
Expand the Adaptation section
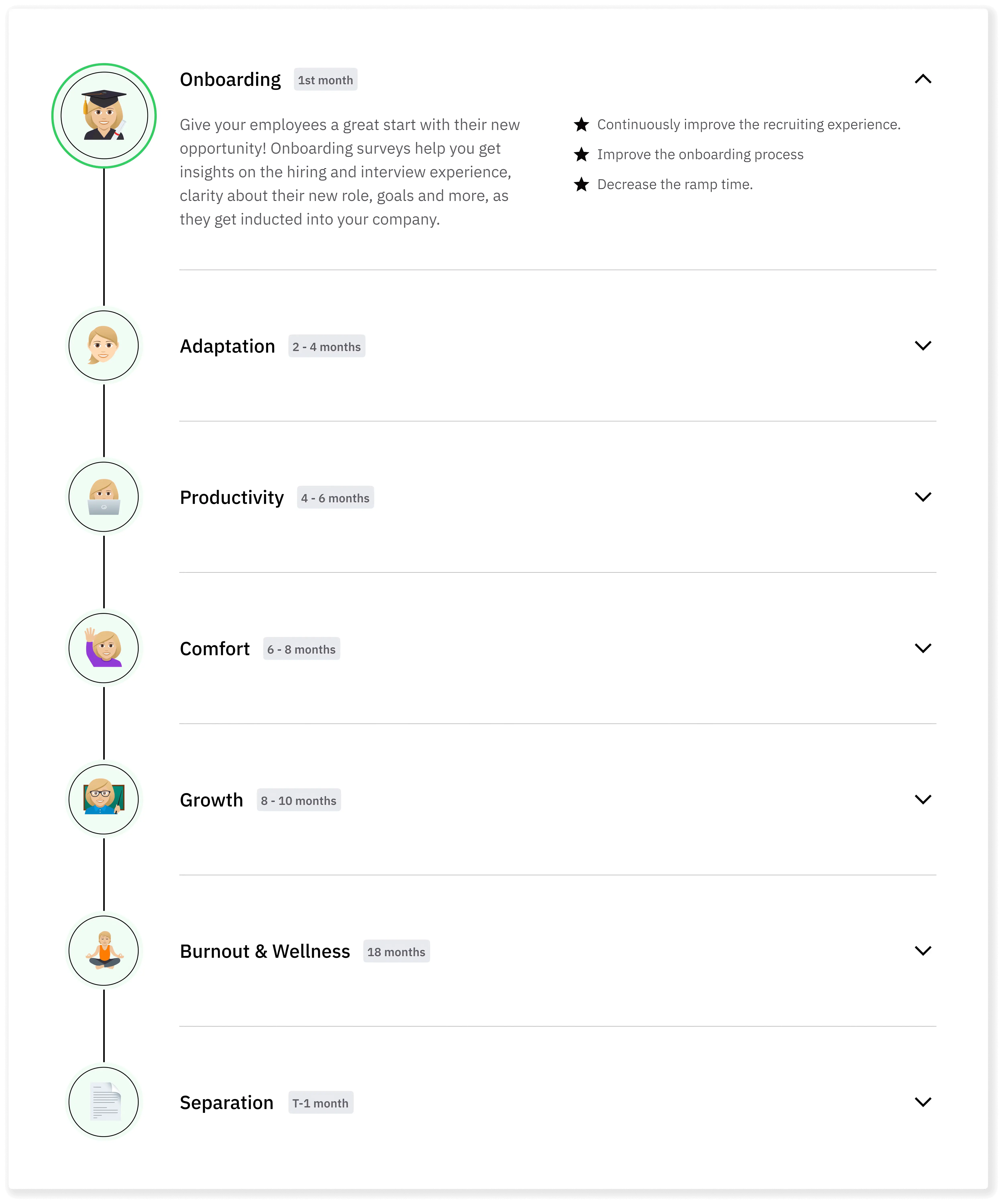pos(923,346)
